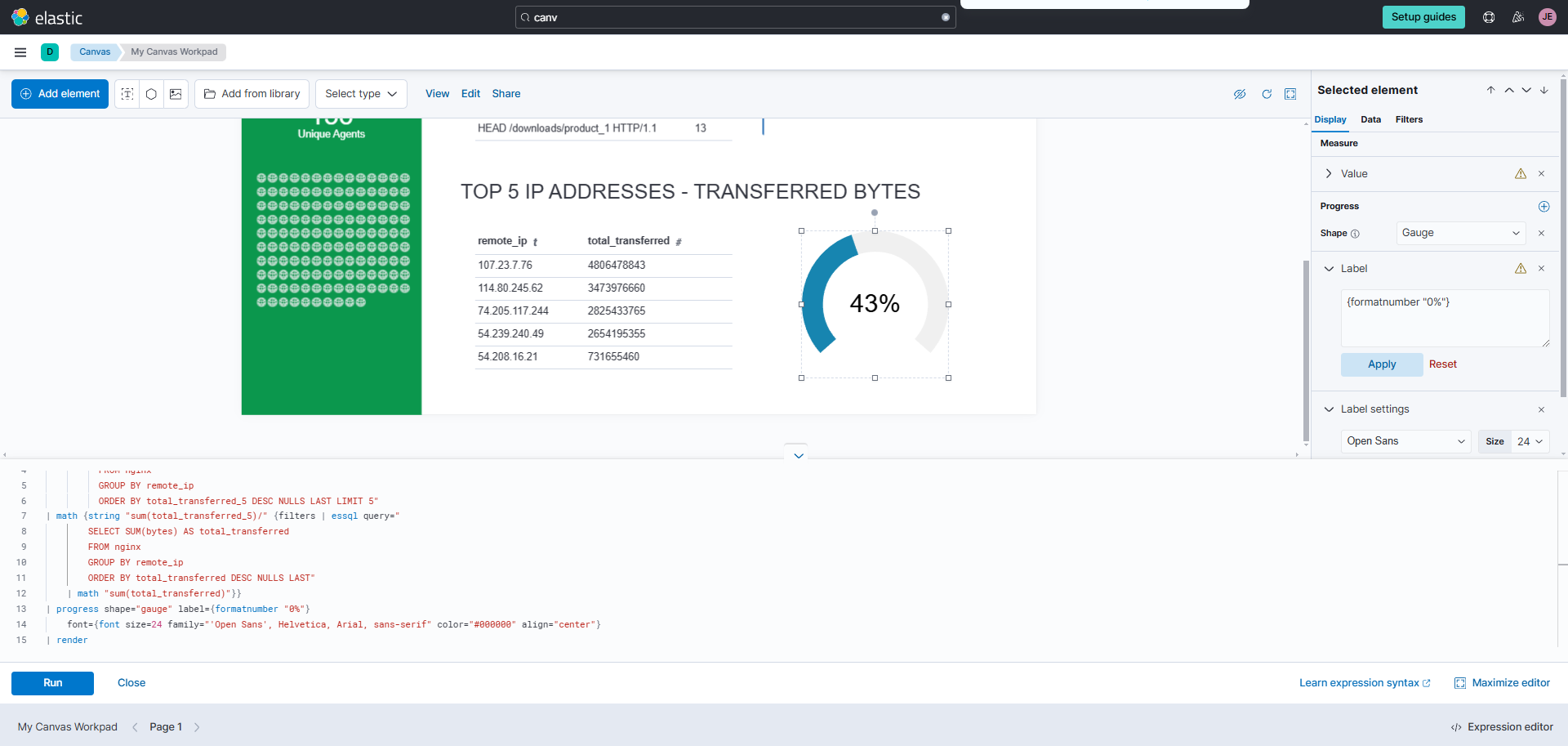Click the refresh data icon

(x=1267, y=94)
